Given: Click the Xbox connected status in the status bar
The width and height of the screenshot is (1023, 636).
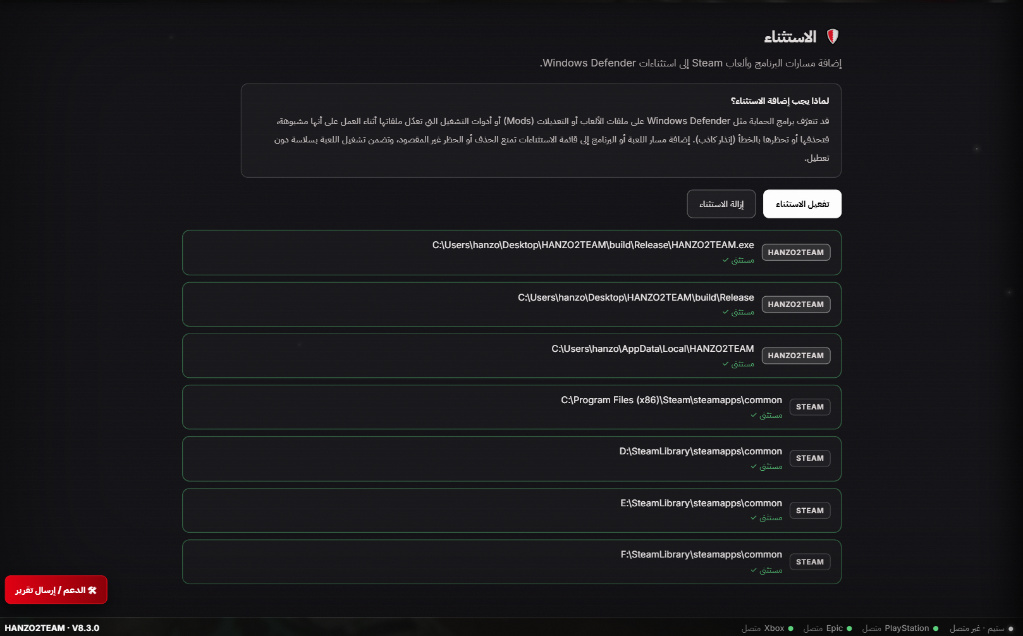Looking at the screenshot, I should tap(767, 628).
